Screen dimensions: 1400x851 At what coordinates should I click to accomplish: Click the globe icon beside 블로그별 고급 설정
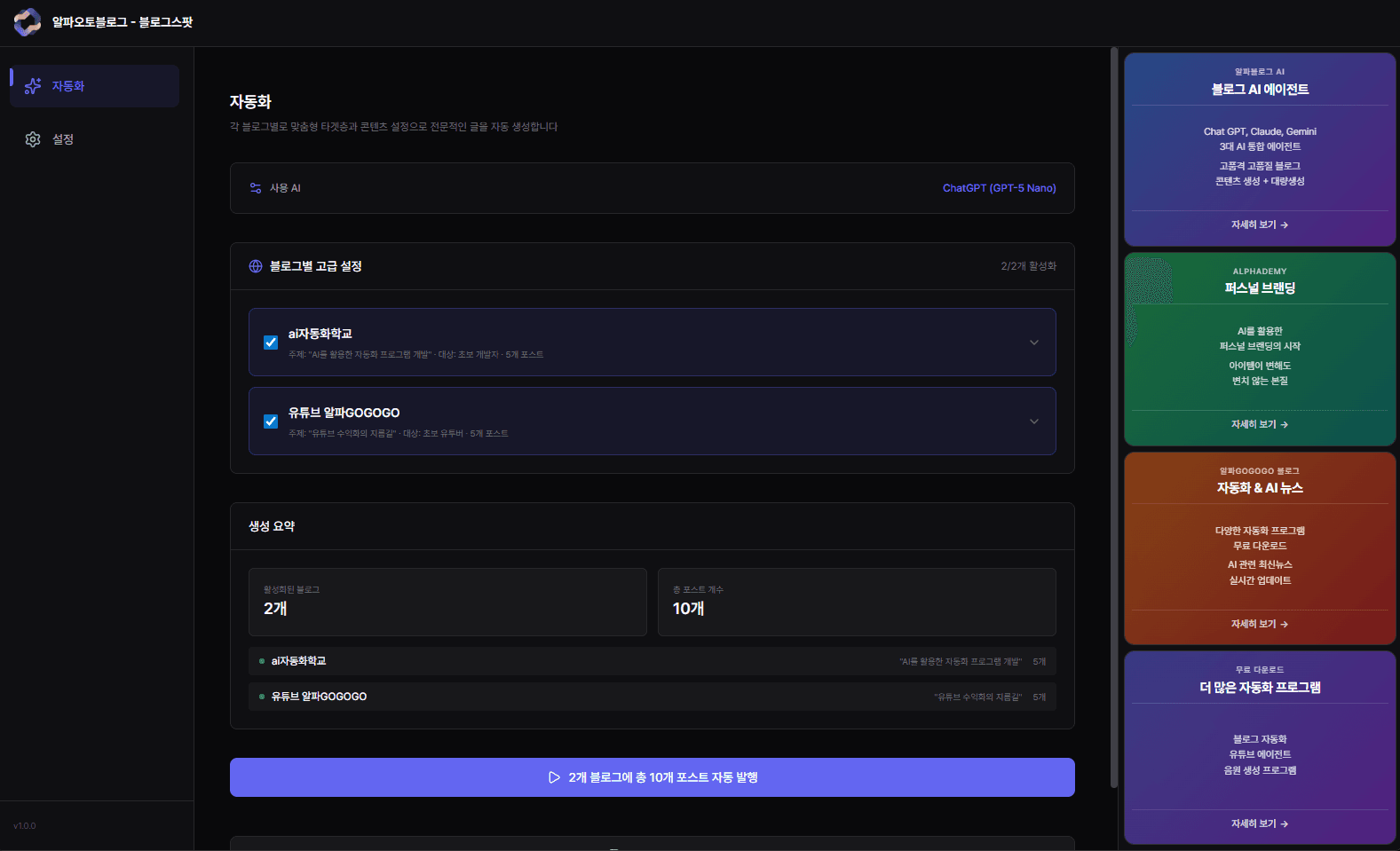click(x=256, y=266)
